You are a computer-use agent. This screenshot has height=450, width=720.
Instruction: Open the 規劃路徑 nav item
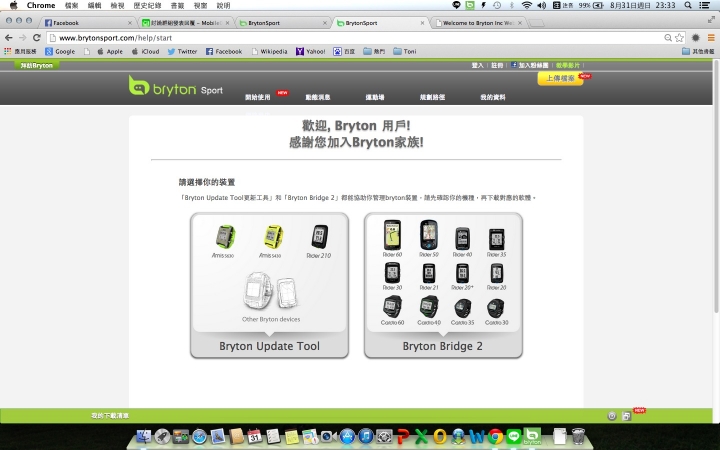pos(432,97)
